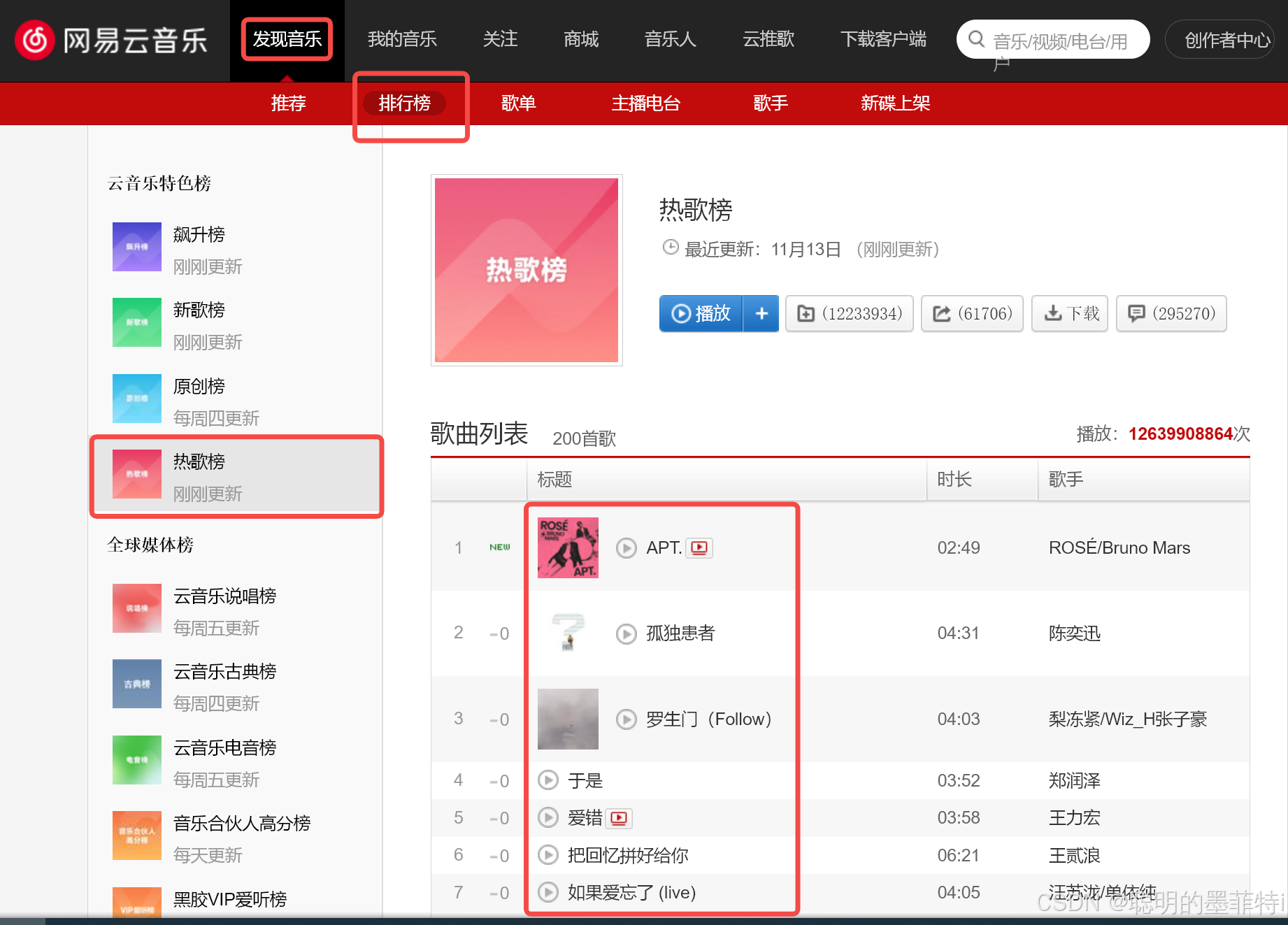Screen dimensions: 1288x925
Task: Open the 发现音乐 top menu
Action: tap(287, 39)
